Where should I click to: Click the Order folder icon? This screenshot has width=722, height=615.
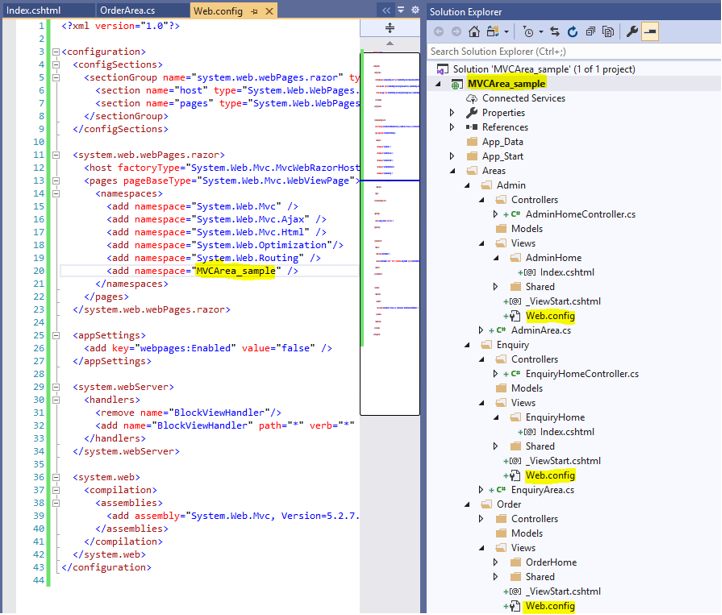[x=486, y=504]
